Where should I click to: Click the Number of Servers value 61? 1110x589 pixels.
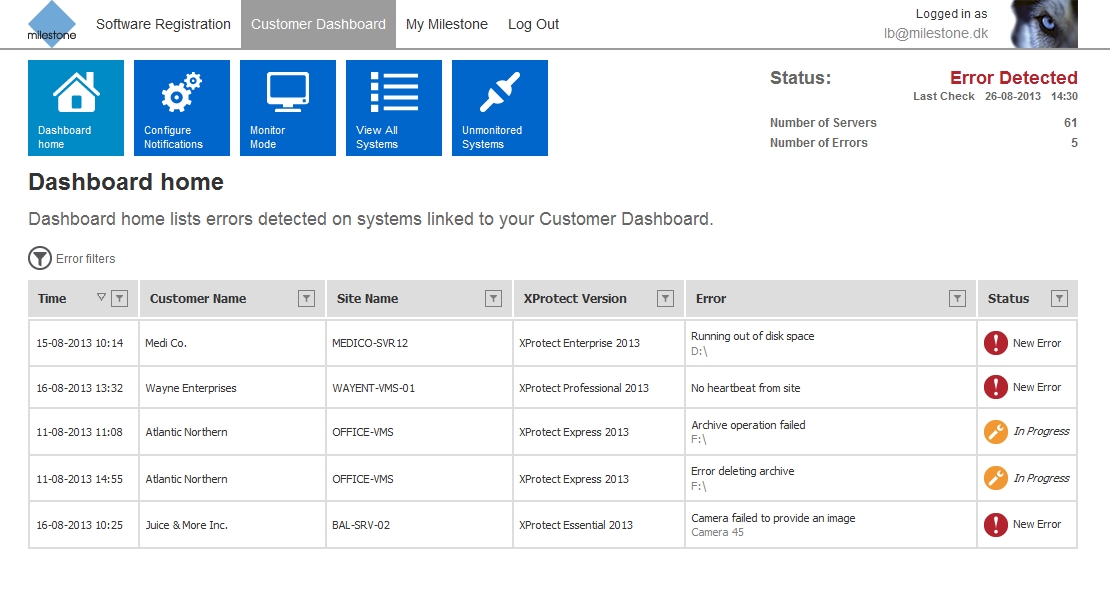(x=1070, y=123)
